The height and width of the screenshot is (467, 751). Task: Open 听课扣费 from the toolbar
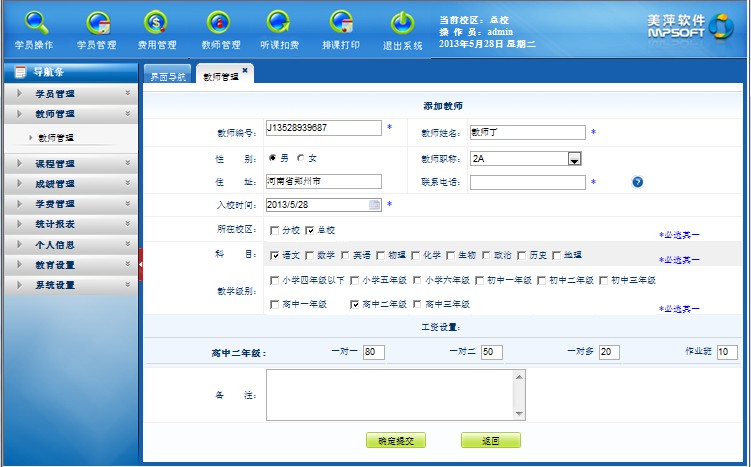[281, 29]
